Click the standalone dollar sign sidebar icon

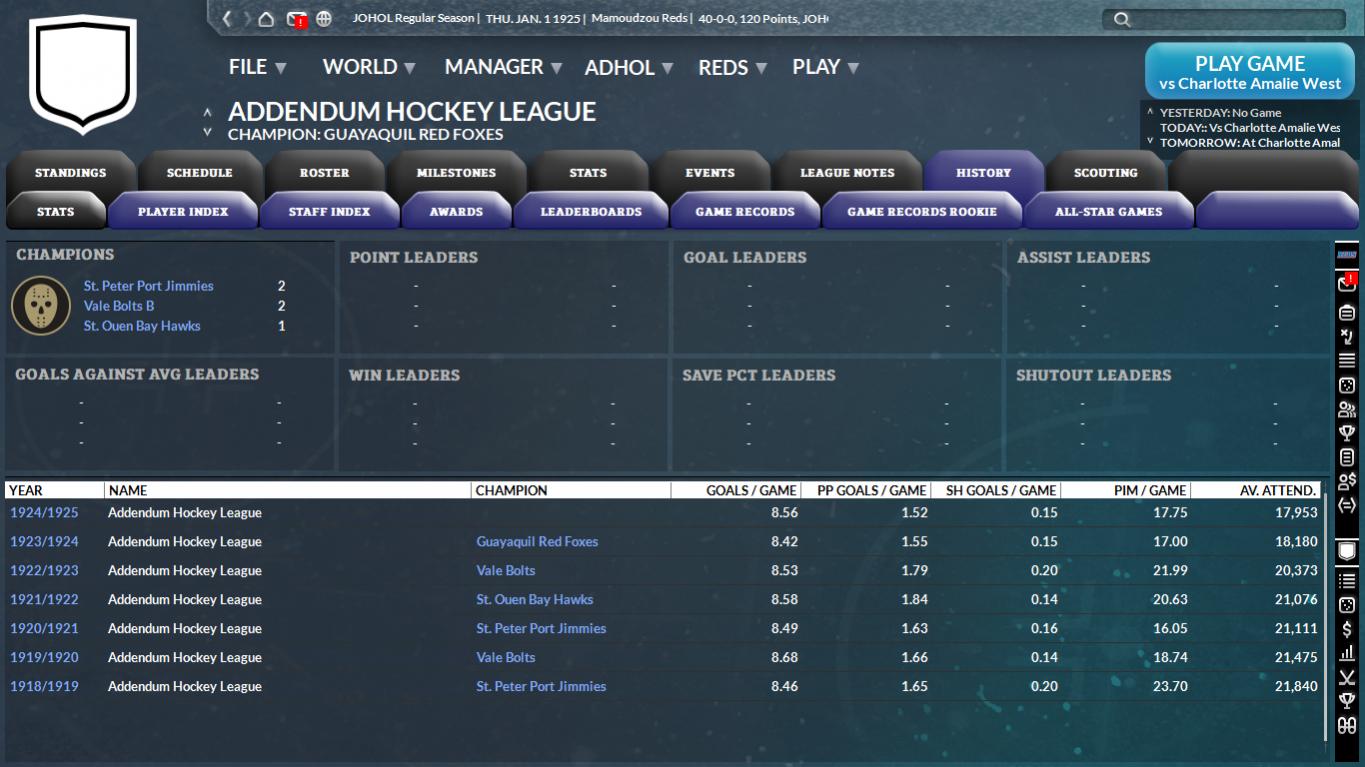[x=1347, y=629]
